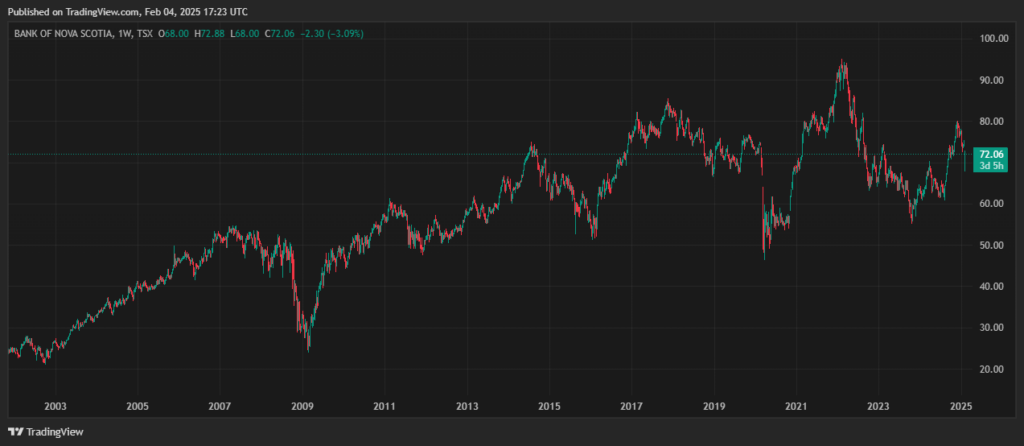Image resolution: width=1024 pixels, height=446 pixels.
Task: Click the 2021 label on time axis
Action: click(x=796, y=406)
